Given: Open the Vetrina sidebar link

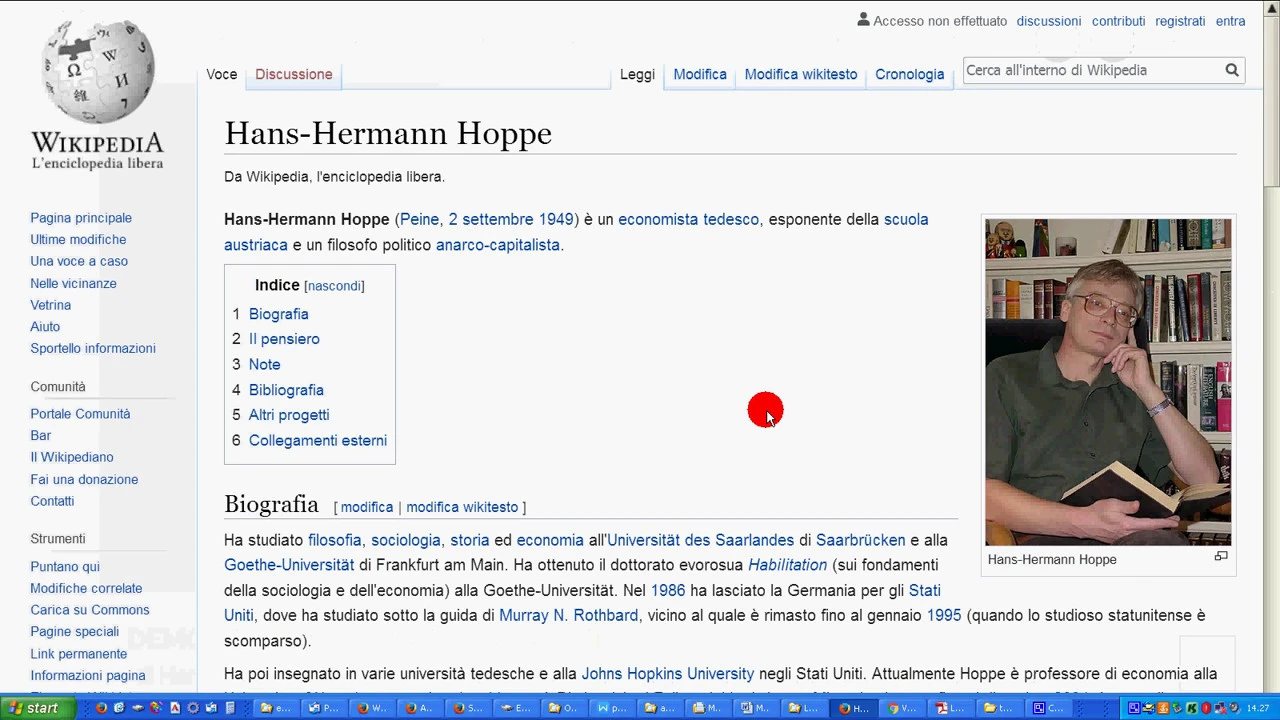Looking at the screenshot, I should pyautogui.click(x=50, y=305).
